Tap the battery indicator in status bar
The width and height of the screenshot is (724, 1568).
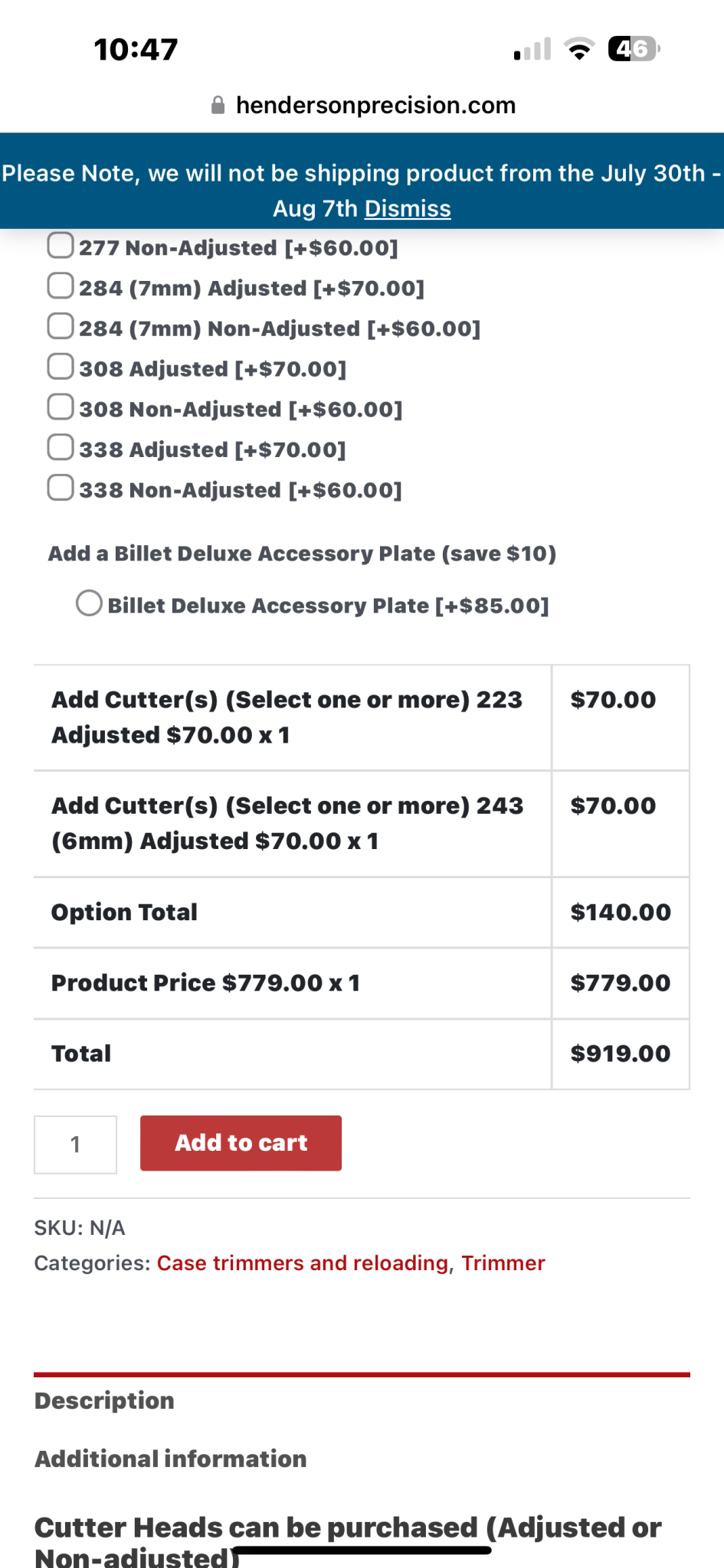(x=634, y=49)
